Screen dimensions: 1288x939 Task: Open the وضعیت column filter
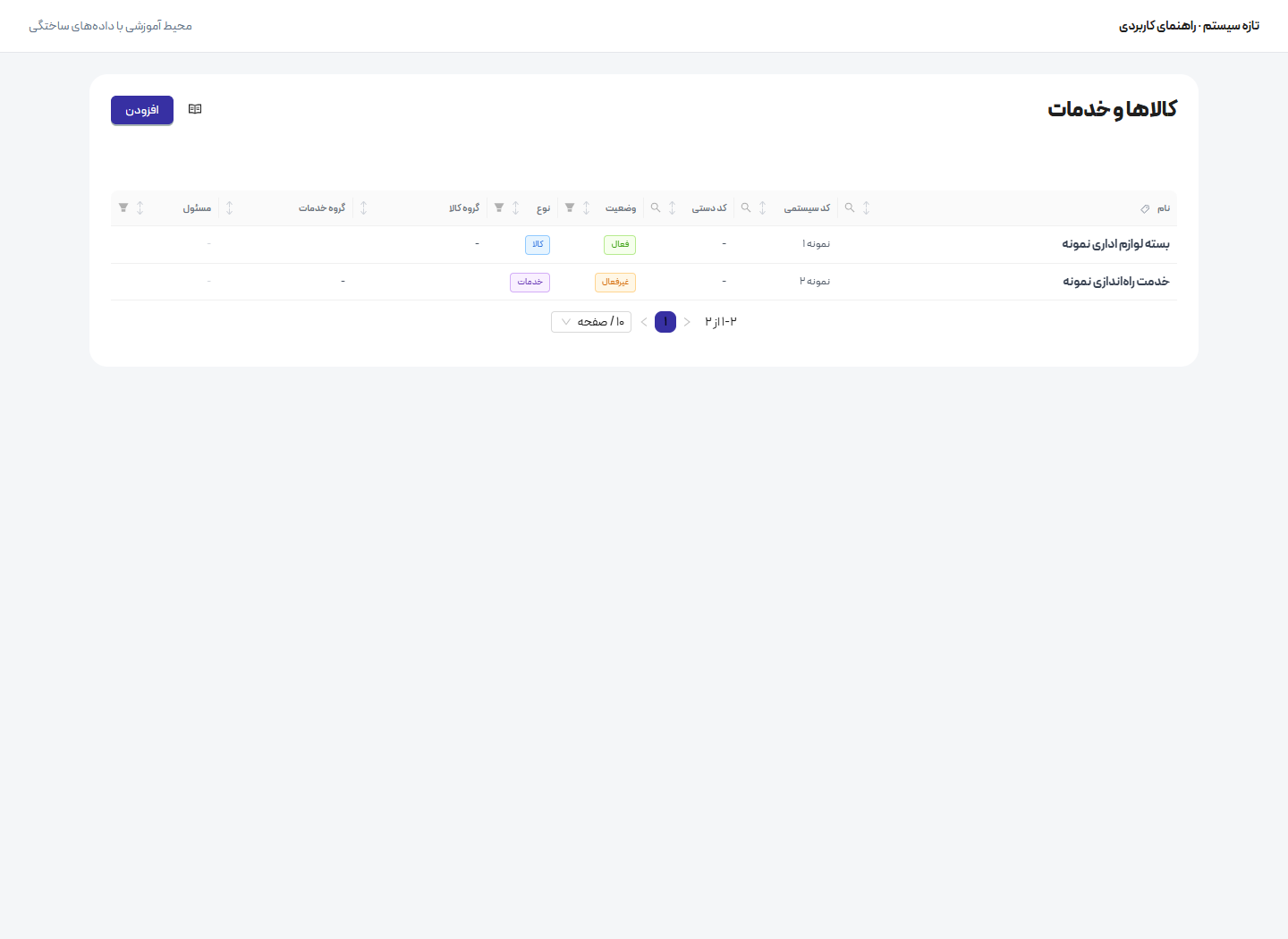point(570,208)
